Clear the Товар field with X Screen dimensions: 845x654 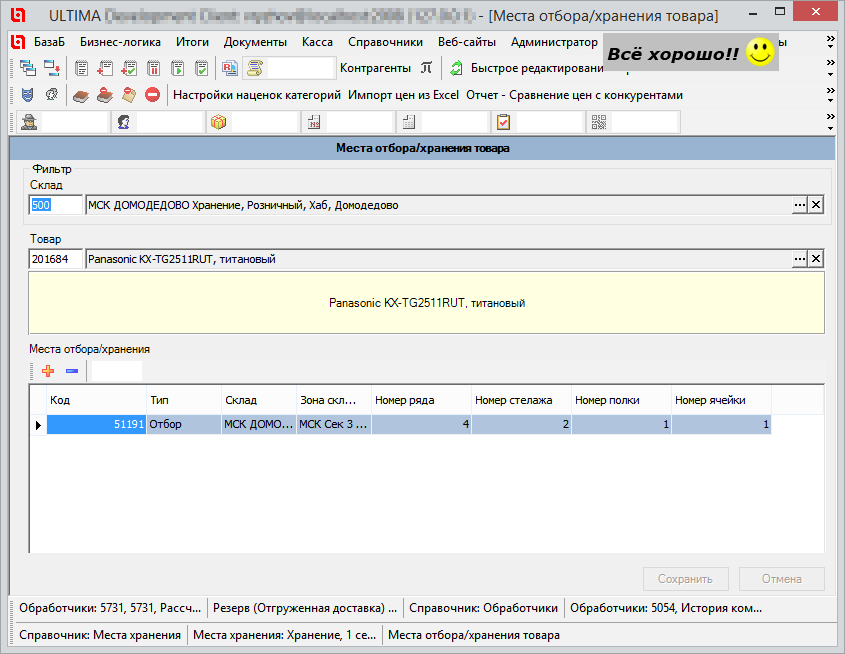click(x=816, y=259)
